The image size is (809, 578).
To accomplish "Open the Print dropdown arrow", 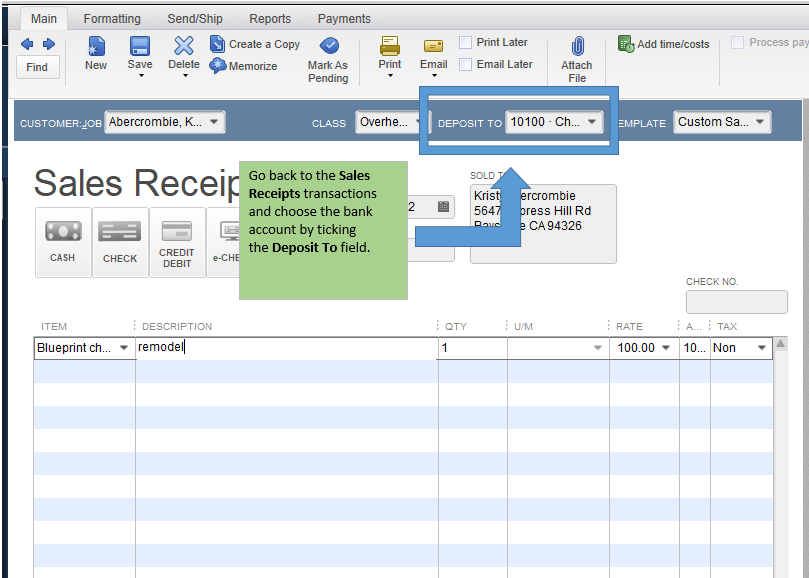I will (390, 76).
